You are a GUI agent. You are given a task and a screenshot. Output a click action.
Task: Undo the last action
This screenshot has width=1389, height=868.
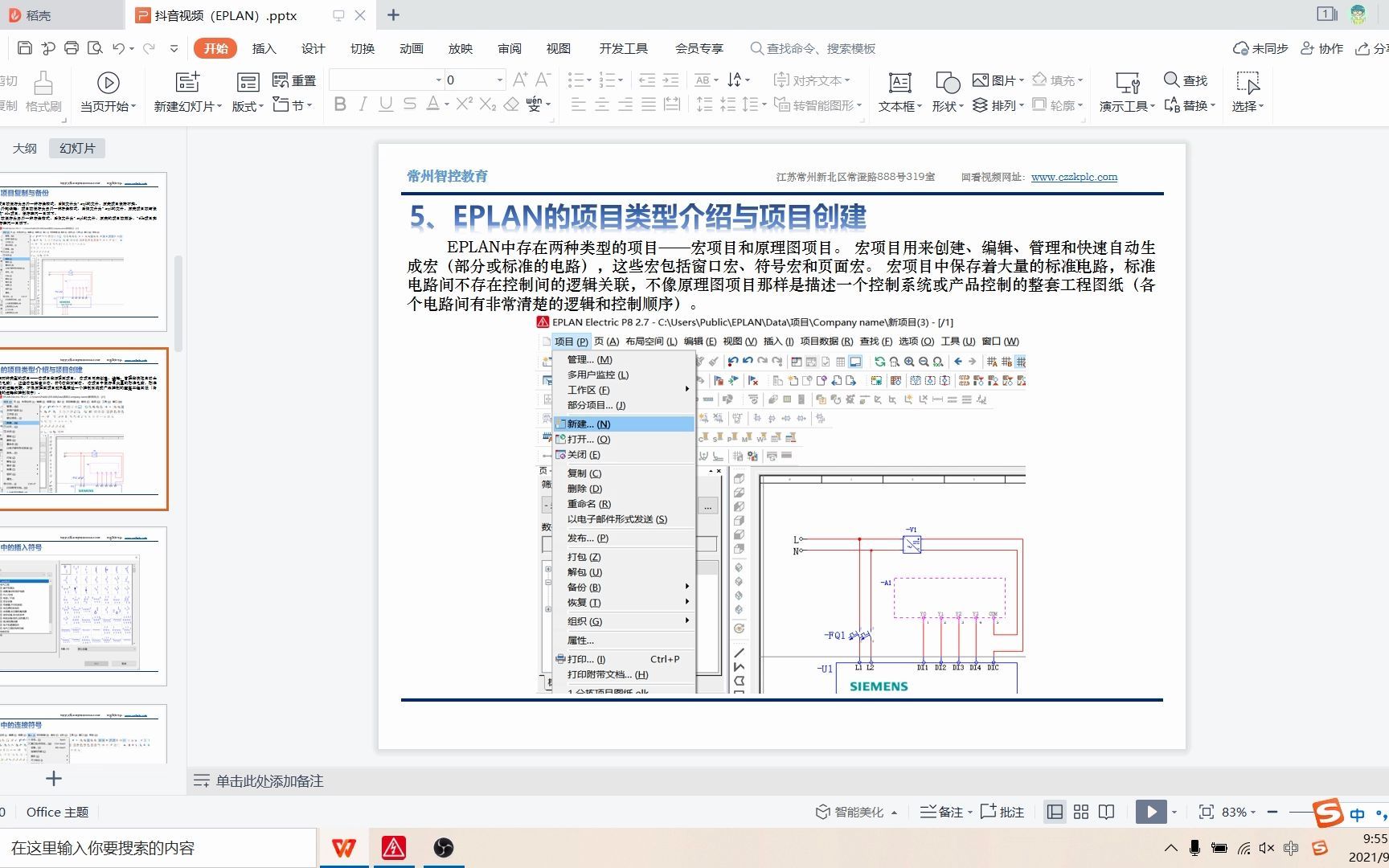[119, 48]
